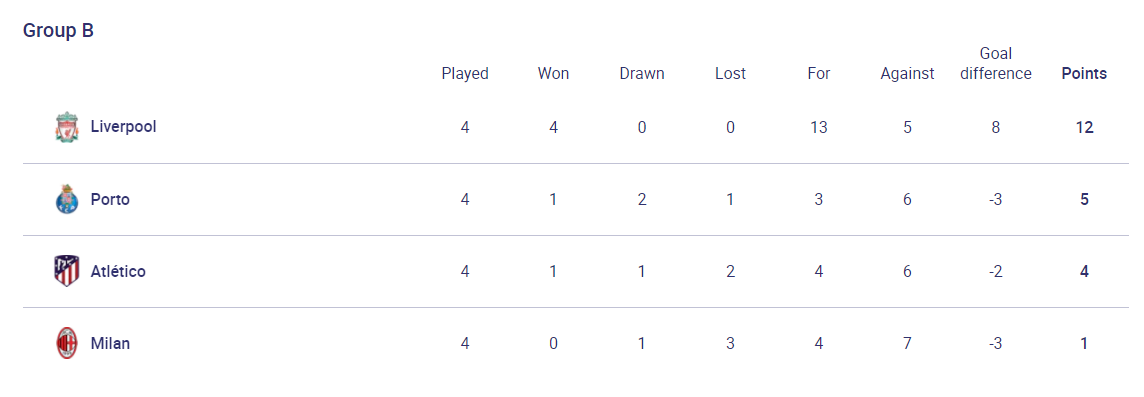Click the Porto club crest icon
The image size is (1144, 397).
[67, 199]
